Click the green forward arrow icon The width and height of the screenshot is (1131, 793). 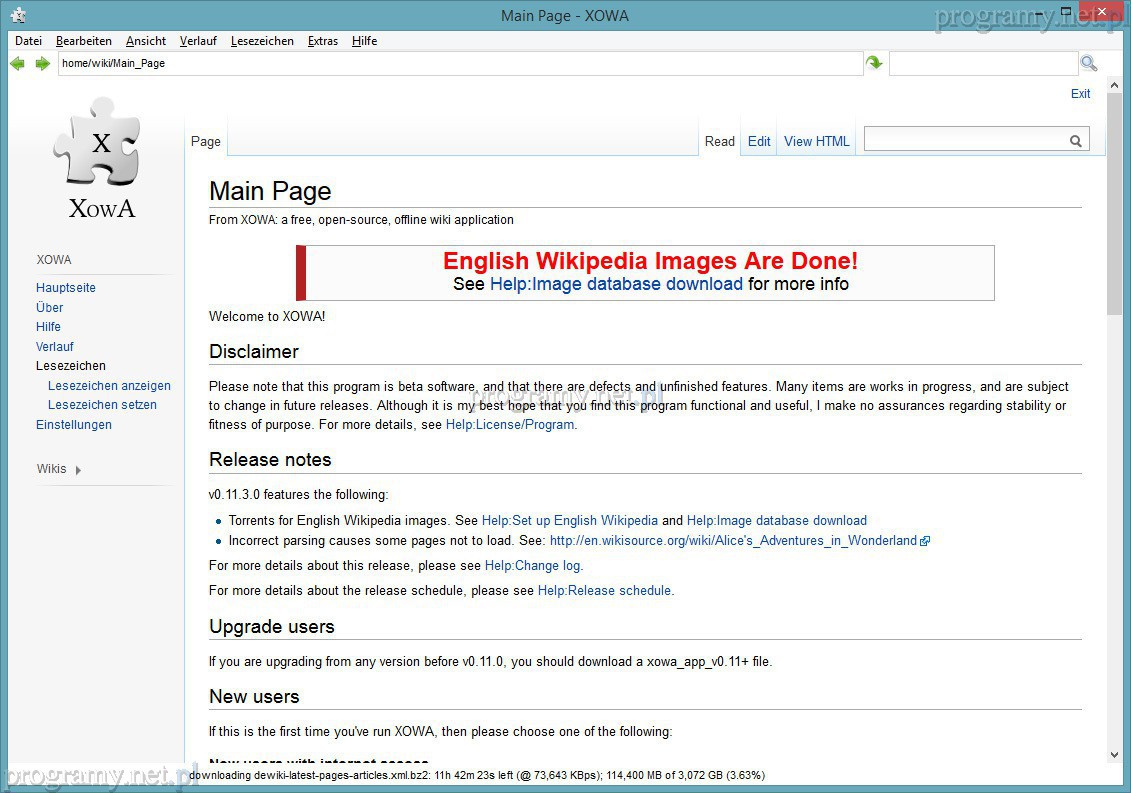(42, 63)
